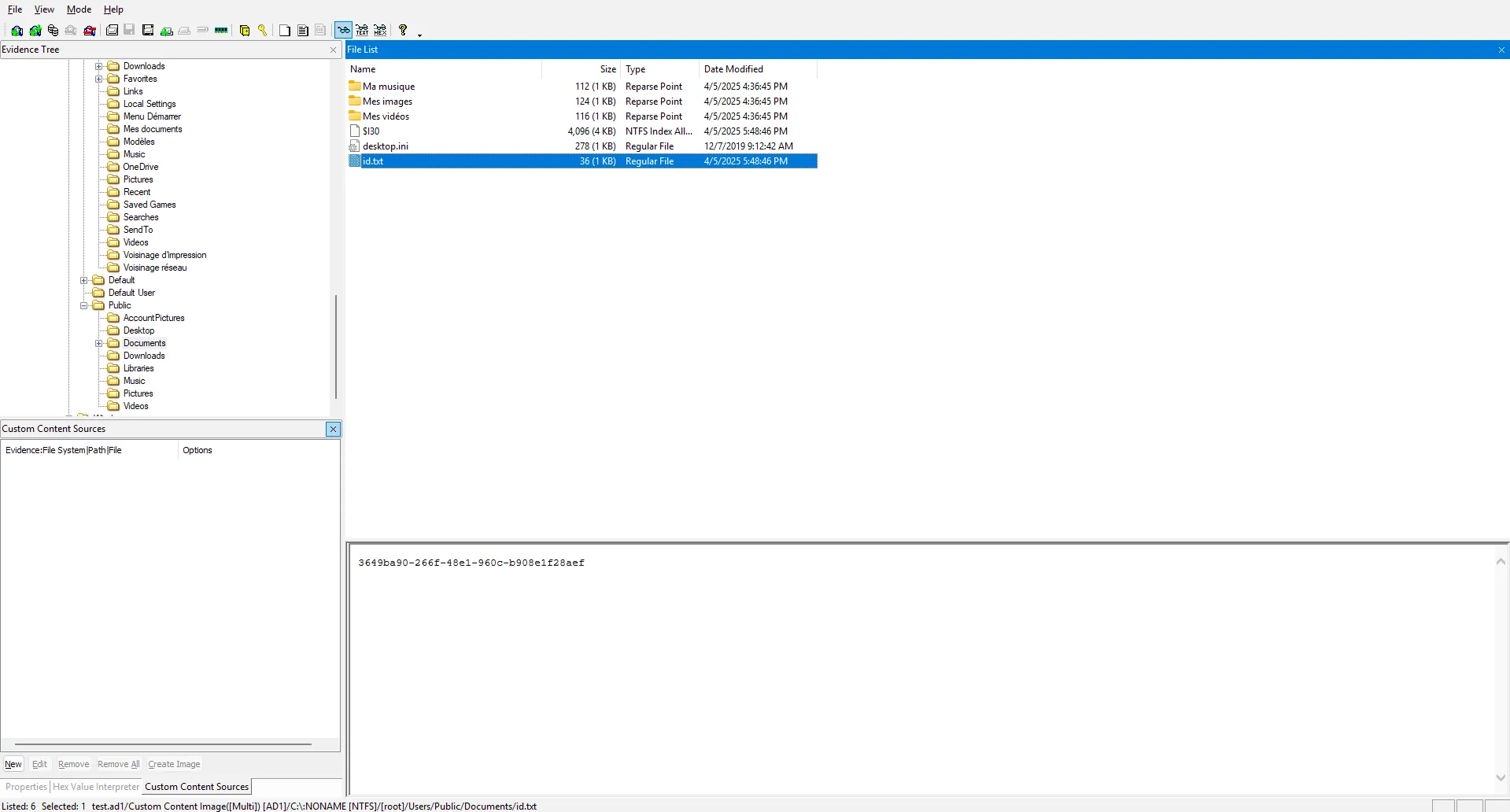Click the Add Evidence Item toolbar icon
The width and height of the screenshot is (1510, 812).
[x=17, y=31]
